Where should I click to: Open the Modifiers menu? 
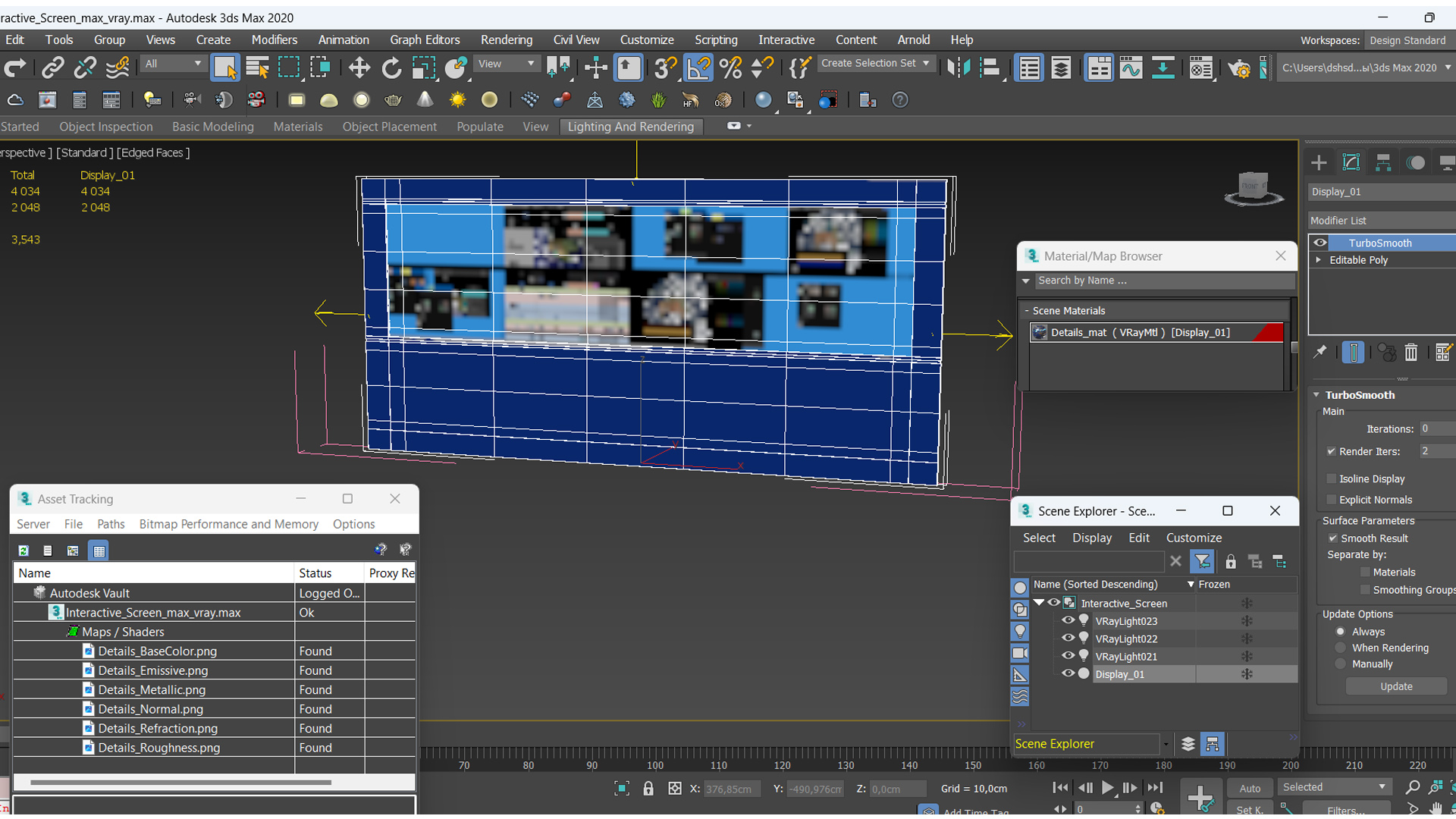(274, 39)
